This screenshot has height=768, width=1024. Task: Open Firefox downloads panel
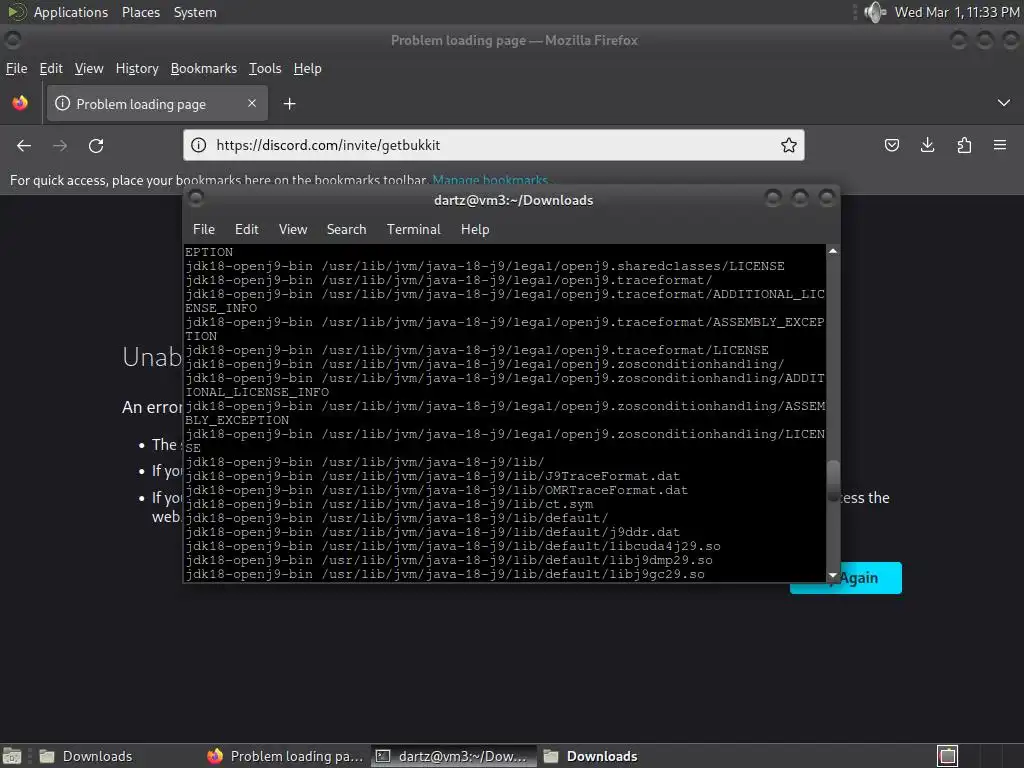[927, 145]
